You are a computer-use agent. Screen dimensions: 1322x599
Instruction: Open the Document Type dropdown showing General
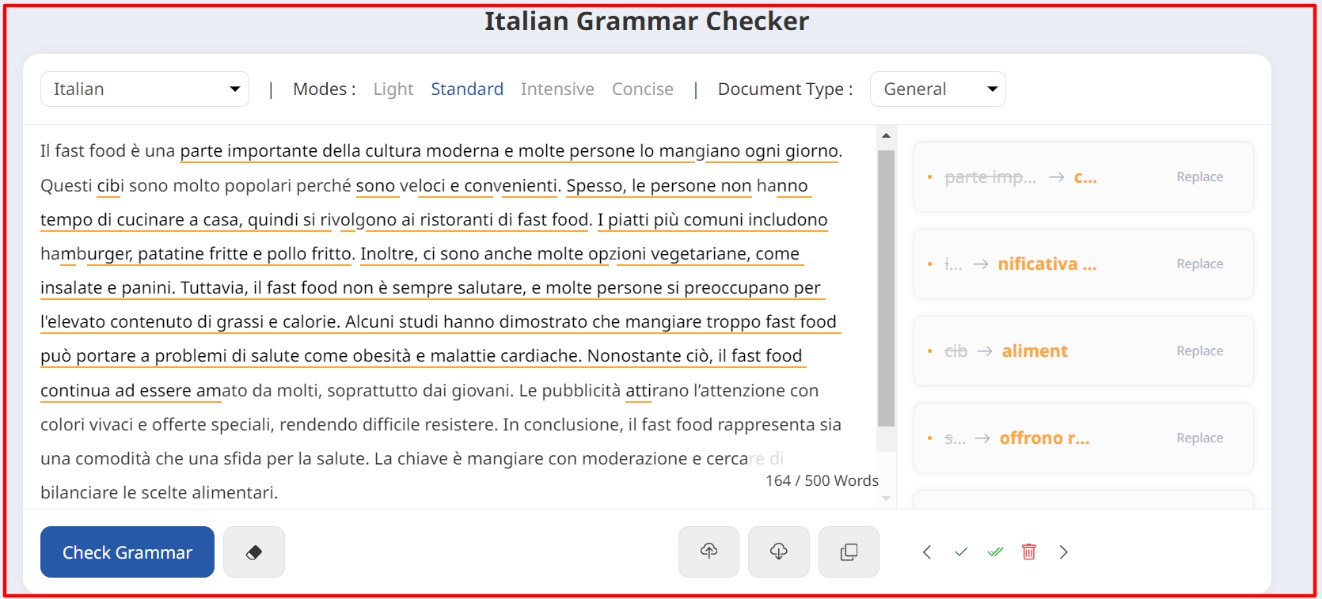click(937, 88)
